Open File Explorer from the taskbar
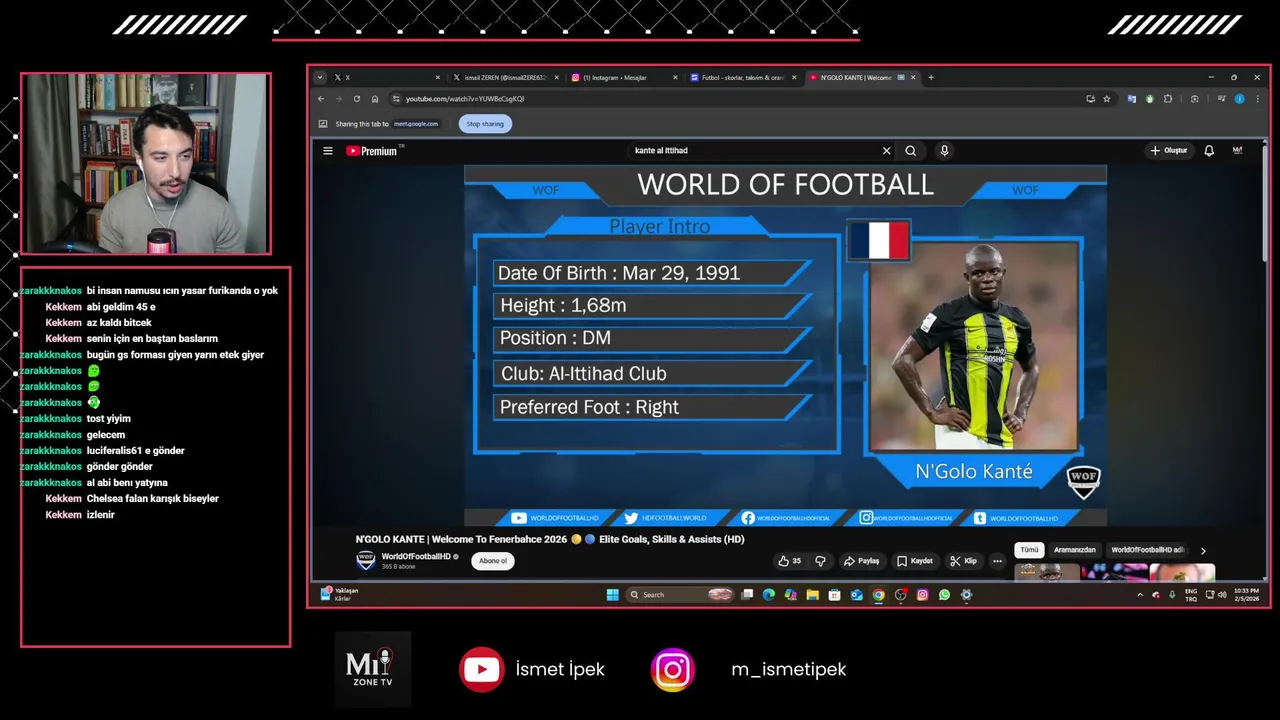The image size is (1280, 720). pos(812,595)
